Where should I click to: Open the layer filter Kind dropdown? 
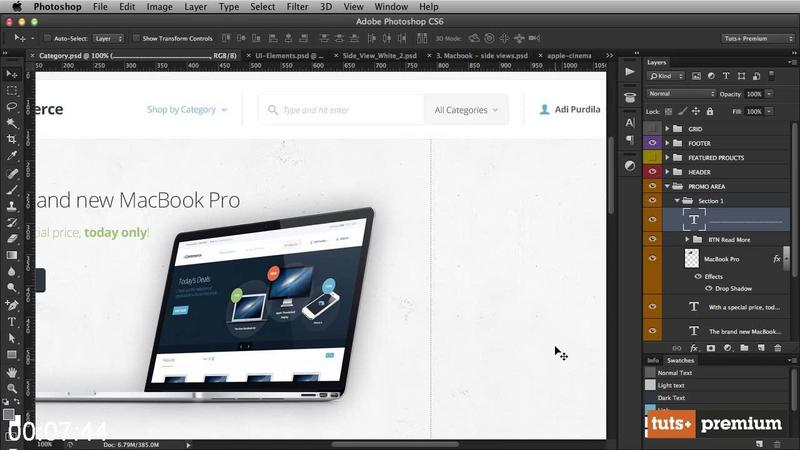point(666,76)
